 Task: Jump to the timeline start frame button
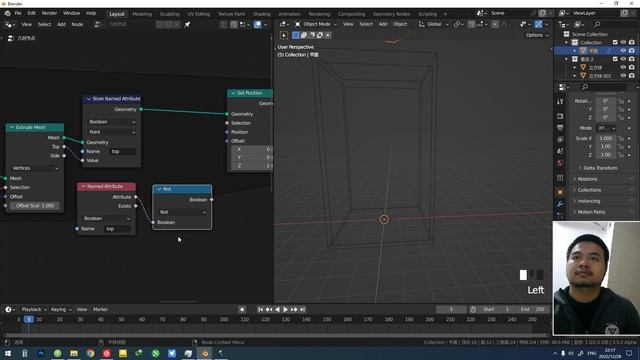(260, 309)
